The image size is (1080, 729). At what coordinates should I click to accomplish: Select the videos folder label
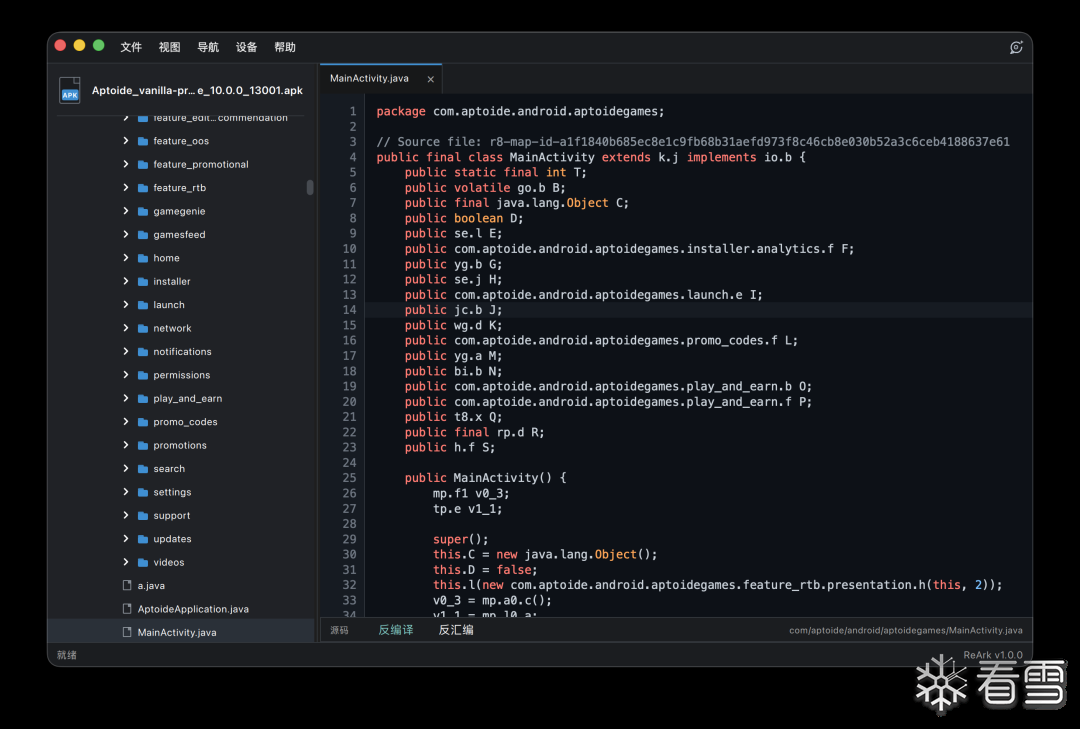(x=169, y=563)
